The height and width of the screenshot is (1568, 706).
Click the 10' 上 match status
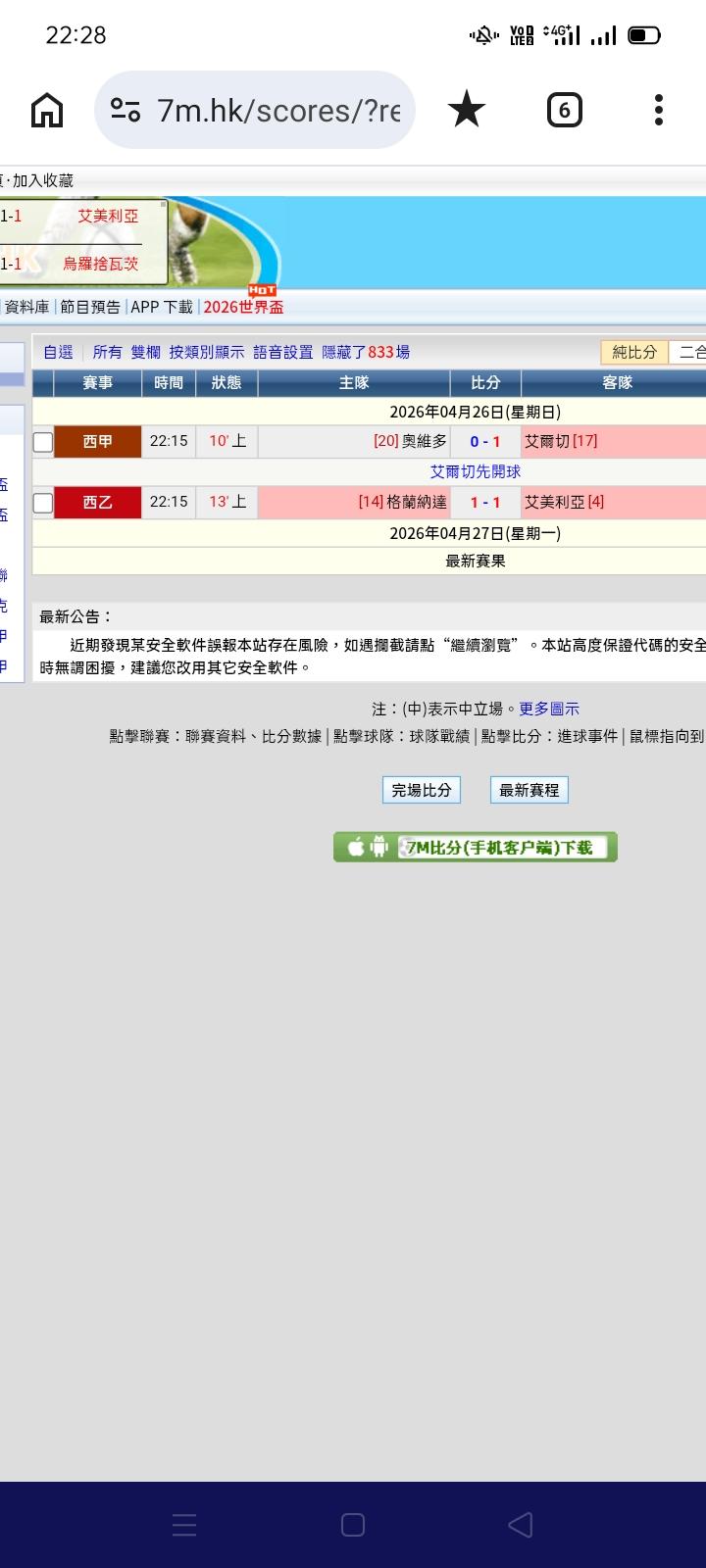coord(227,441)
